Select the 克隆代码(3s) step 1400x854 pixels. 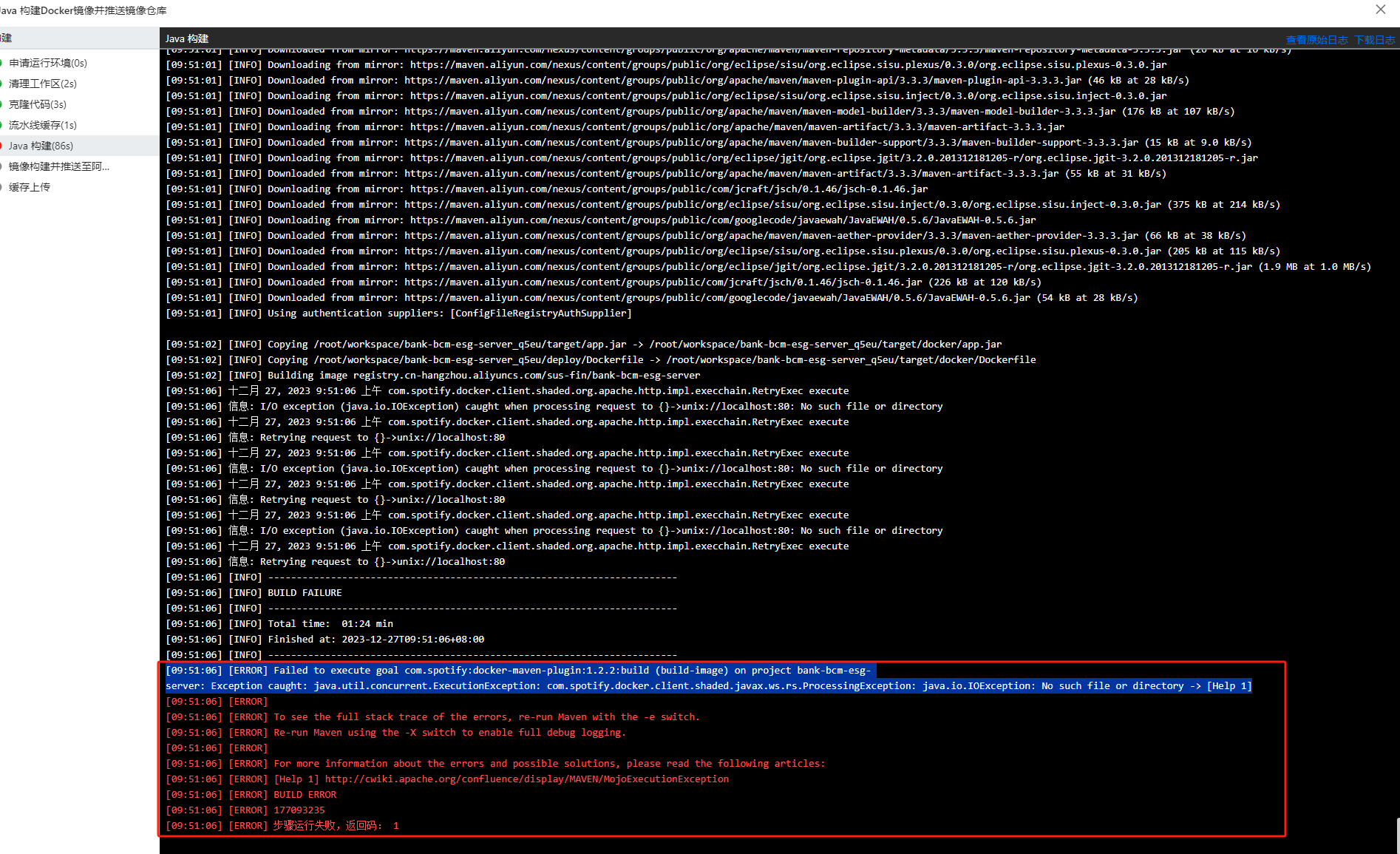point(38,104)
